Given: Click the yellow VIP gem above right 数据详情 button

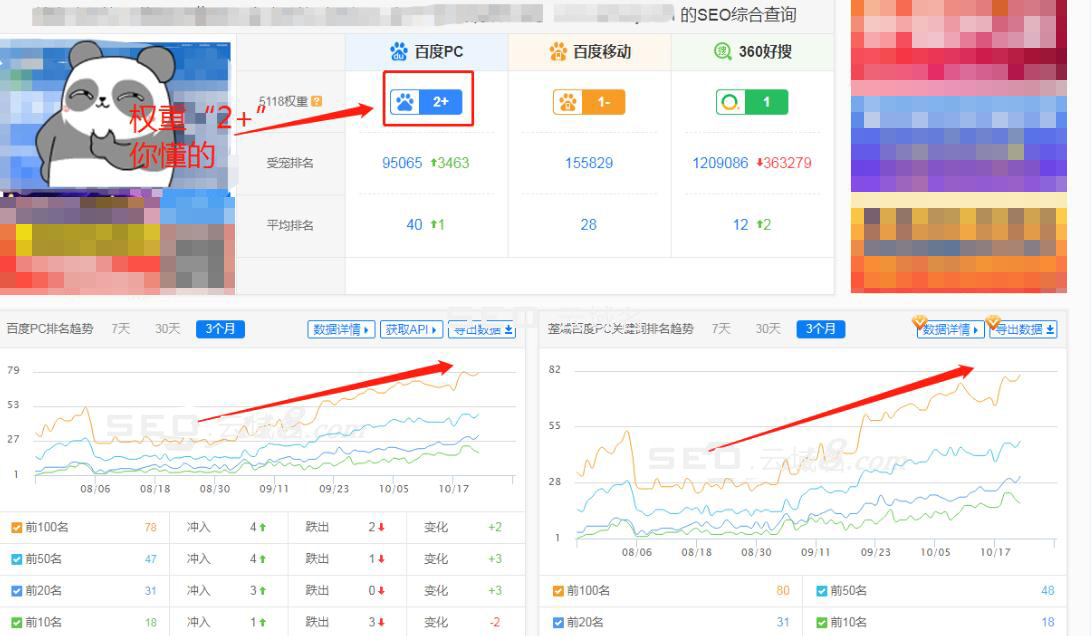Looking at the screenshot, I should point(920,322).
